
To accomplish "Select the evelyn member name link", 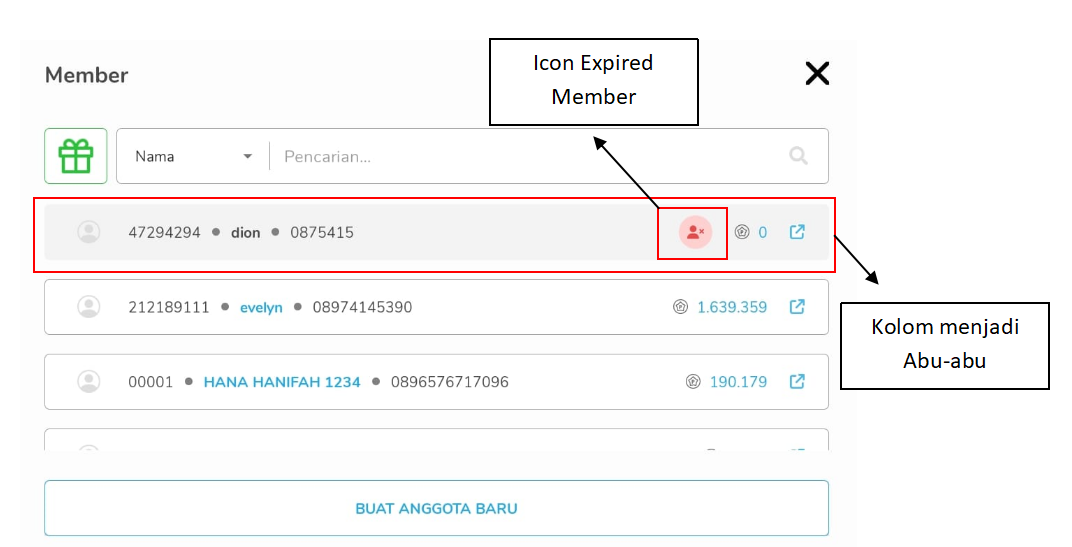I will coord(261,308).
